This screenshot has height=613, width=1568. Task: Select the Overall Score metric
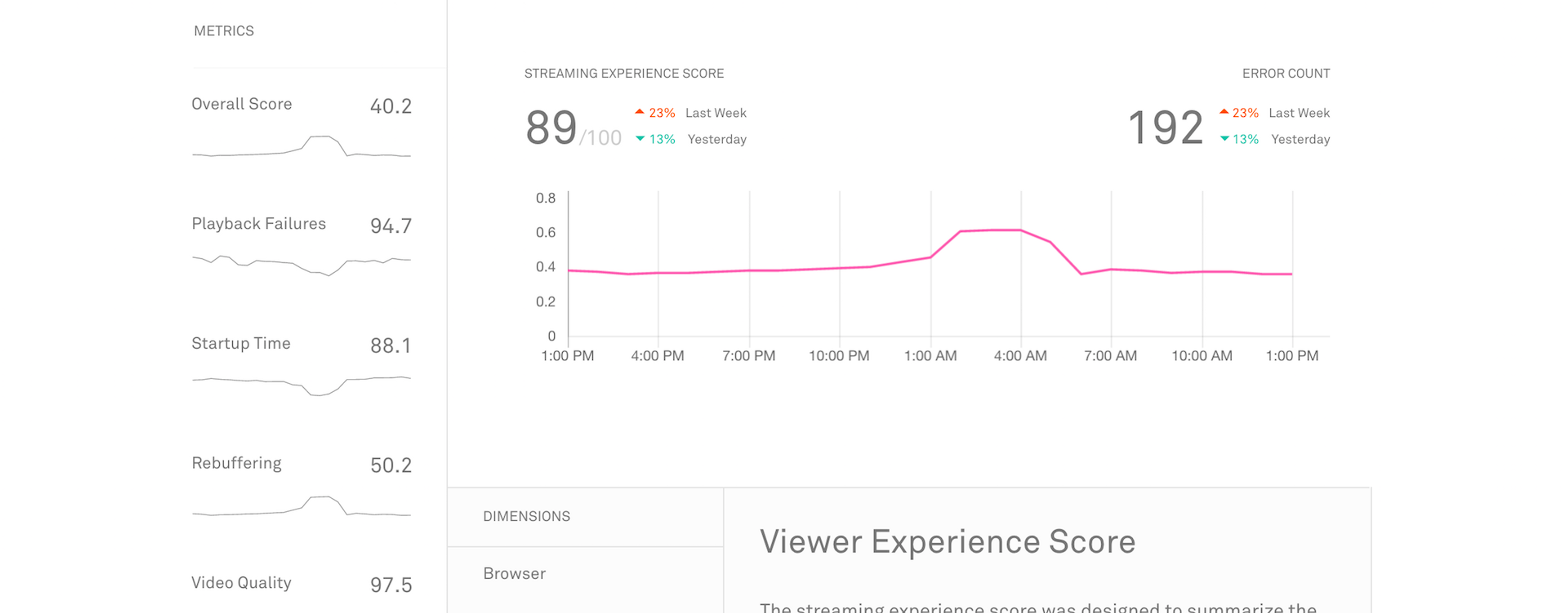pos(242,104)
